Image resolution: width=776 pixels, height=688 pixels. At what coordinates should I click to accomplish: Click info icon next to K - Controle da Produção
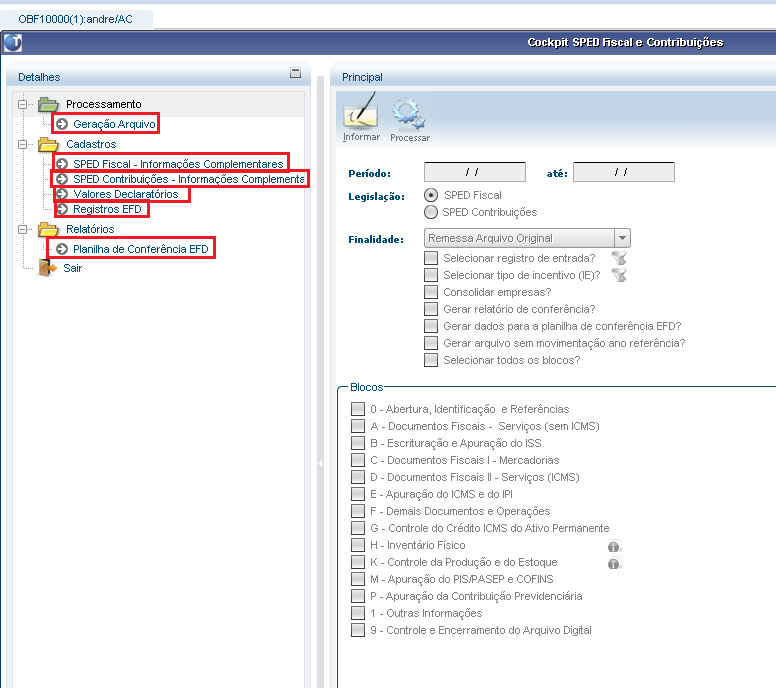(x=614, y=563)
